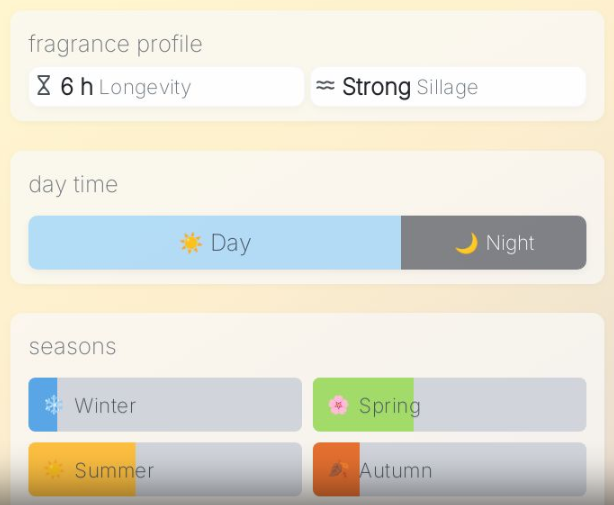This screenshot has height=505, width=614.
Task: Click the sun icon in Day
Action: (190, 243)
